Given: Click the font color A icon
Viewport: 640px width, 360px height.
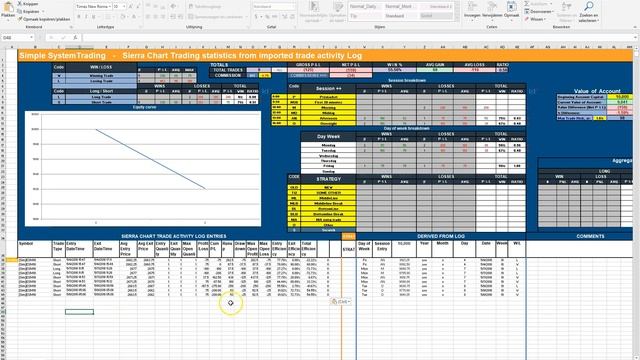Looking at the screenshot, I should coord(134,17).
